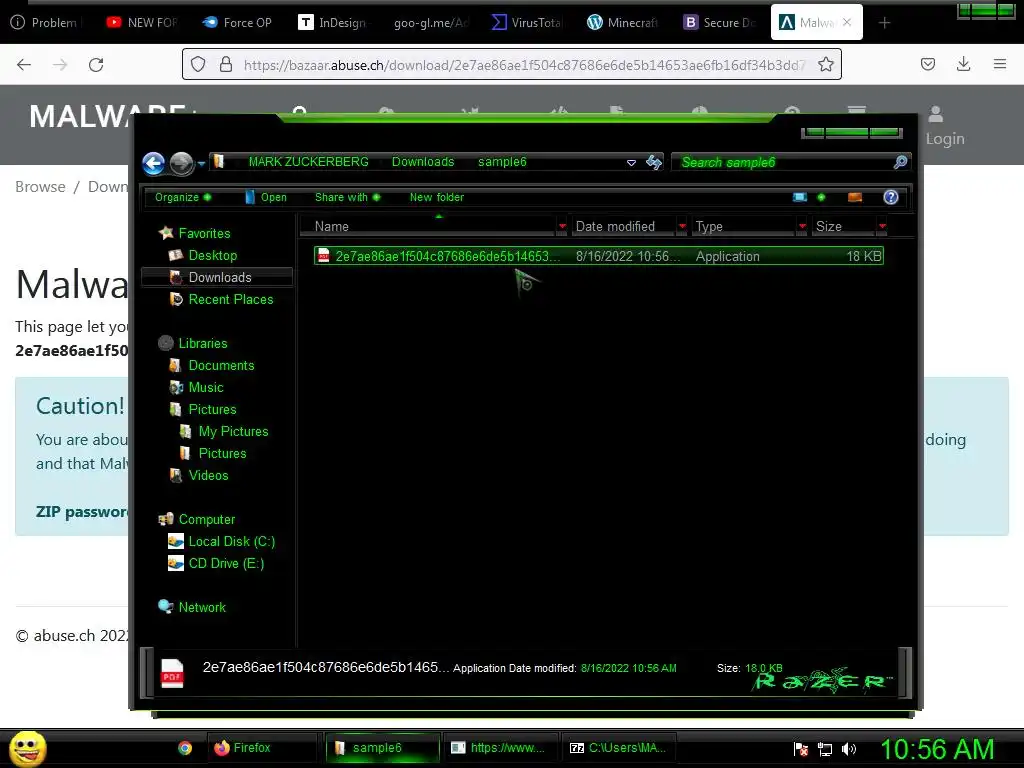Image resolution: width=1024 pixels, height=768 pixels.
Task: Click Login on the MalwareBazaar page
Action: (x=944, y=126)
